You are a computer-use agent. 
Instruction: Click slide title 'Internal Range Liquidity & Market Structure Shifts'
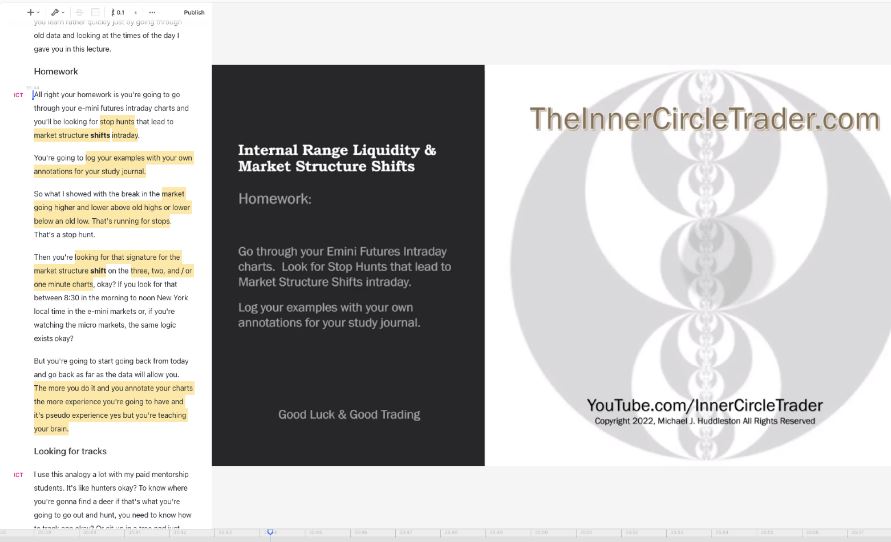[337, 158]
